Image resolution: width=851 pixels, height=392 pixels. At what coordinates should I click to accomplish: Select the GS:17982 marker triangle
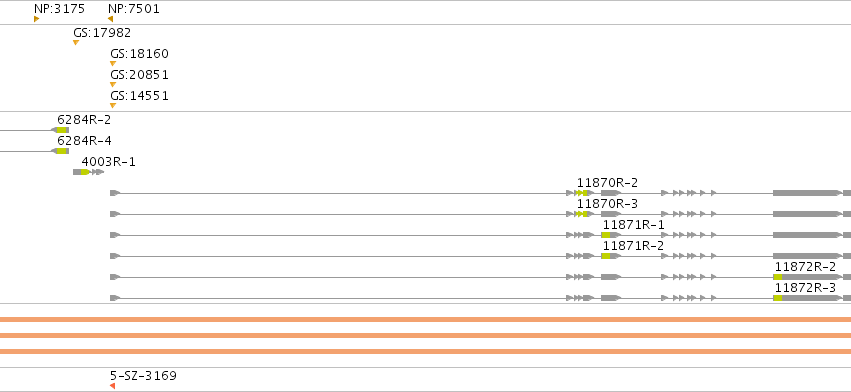(76, 42)
